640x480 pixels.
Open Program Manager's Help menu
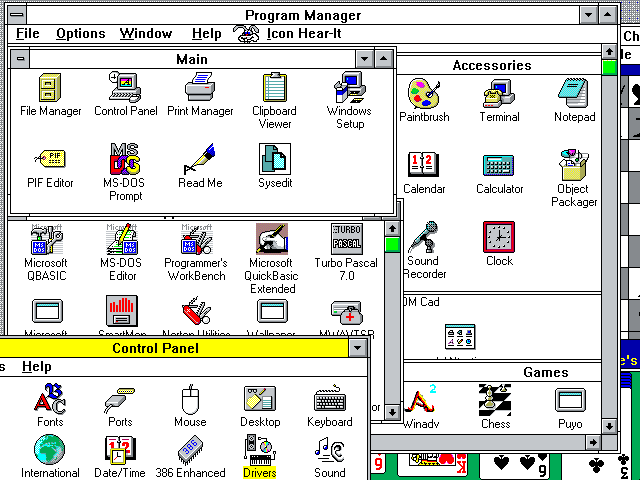(x=207, y=33)
